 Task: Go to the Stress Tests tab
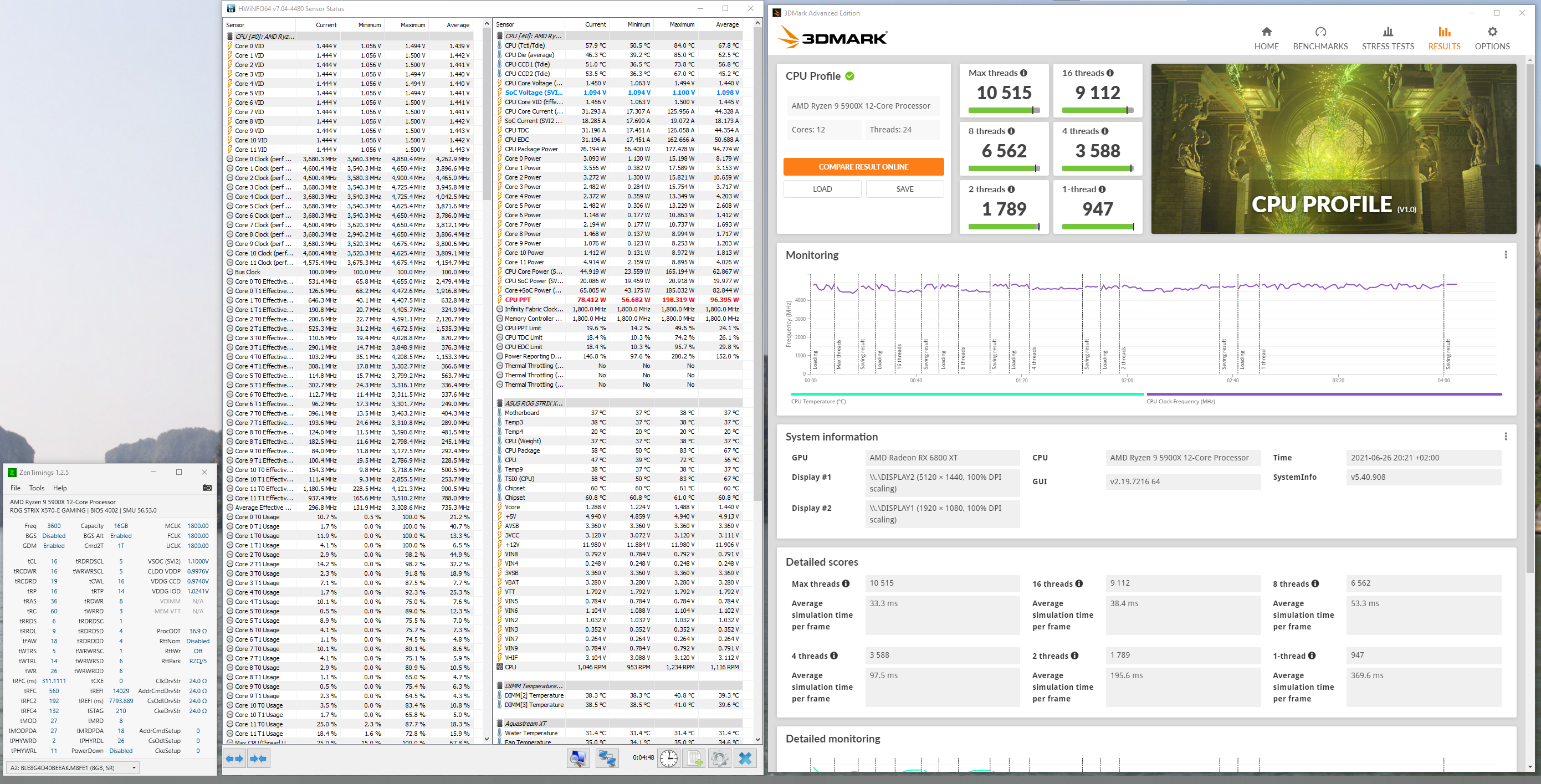1388,38
